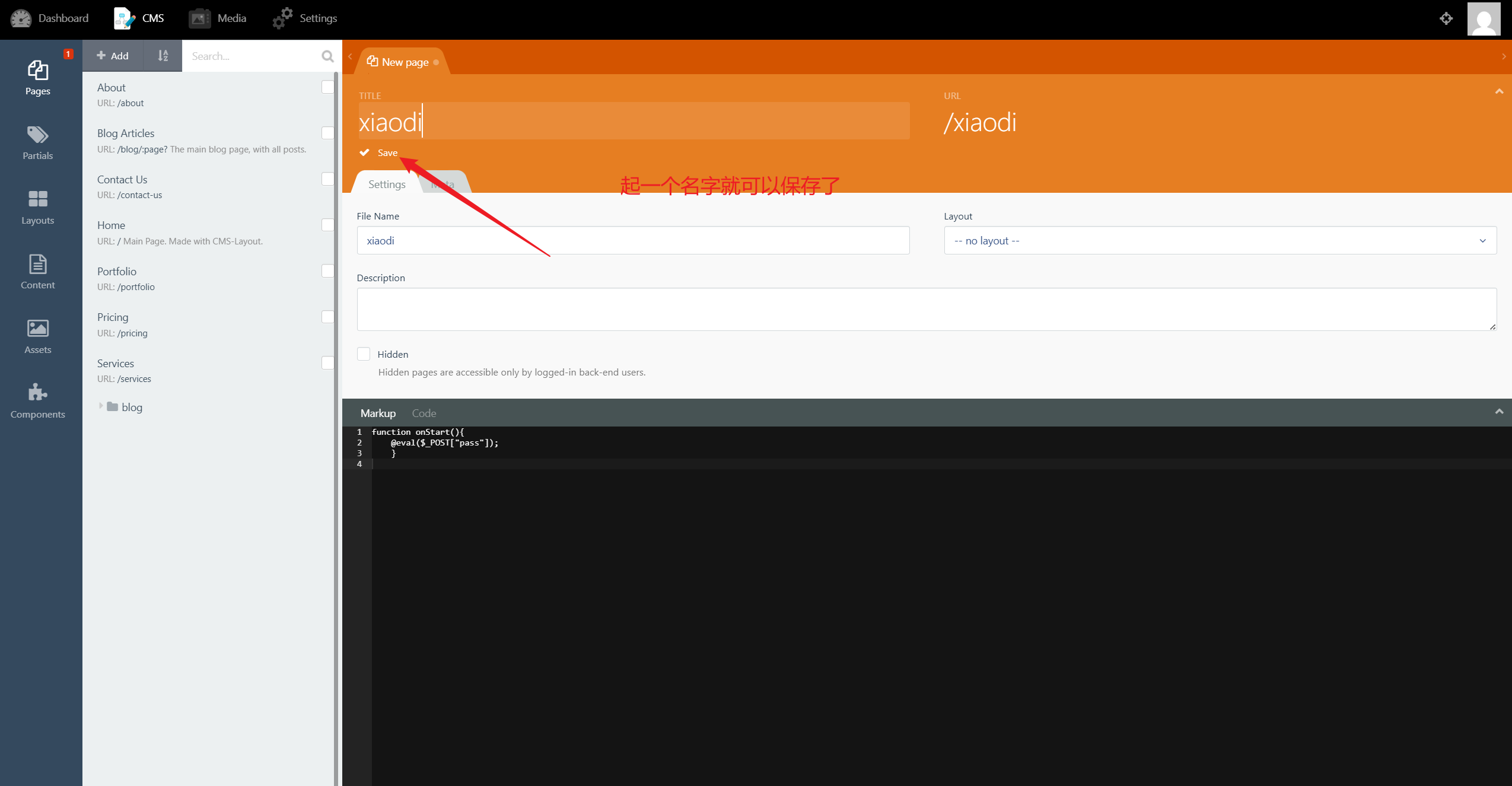
Task: Click the sort order icon
Action: 163,56
